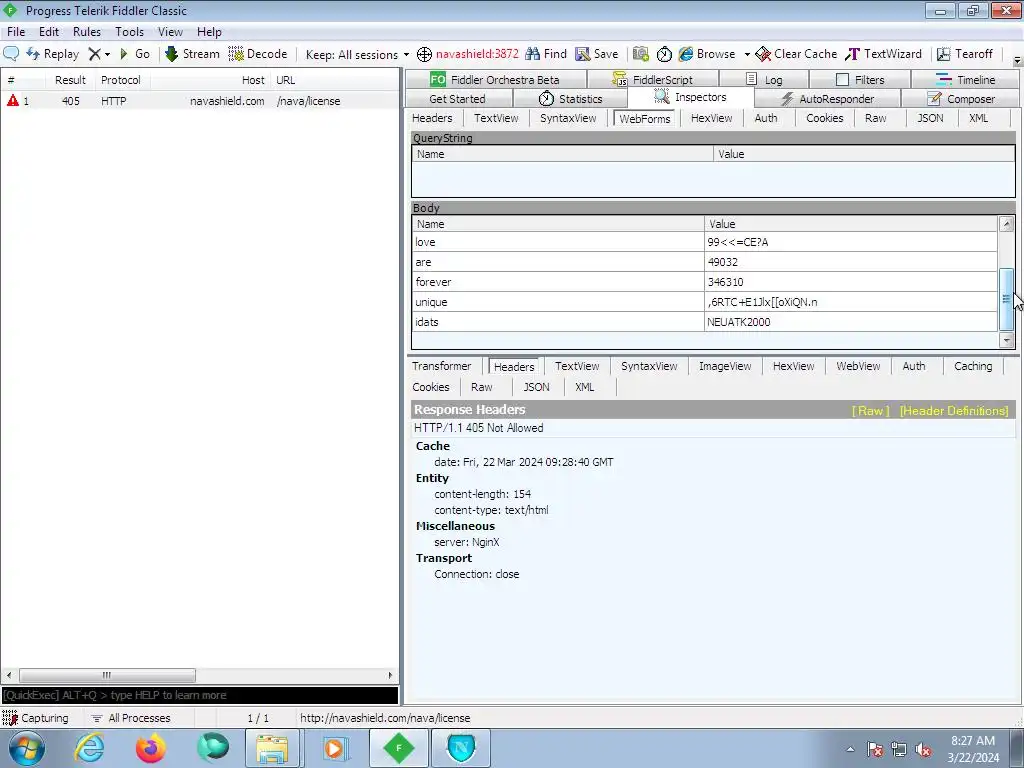The image size is (1024, 768).
Task: Click the Body list scroll up arrow
Action: 1006,224
